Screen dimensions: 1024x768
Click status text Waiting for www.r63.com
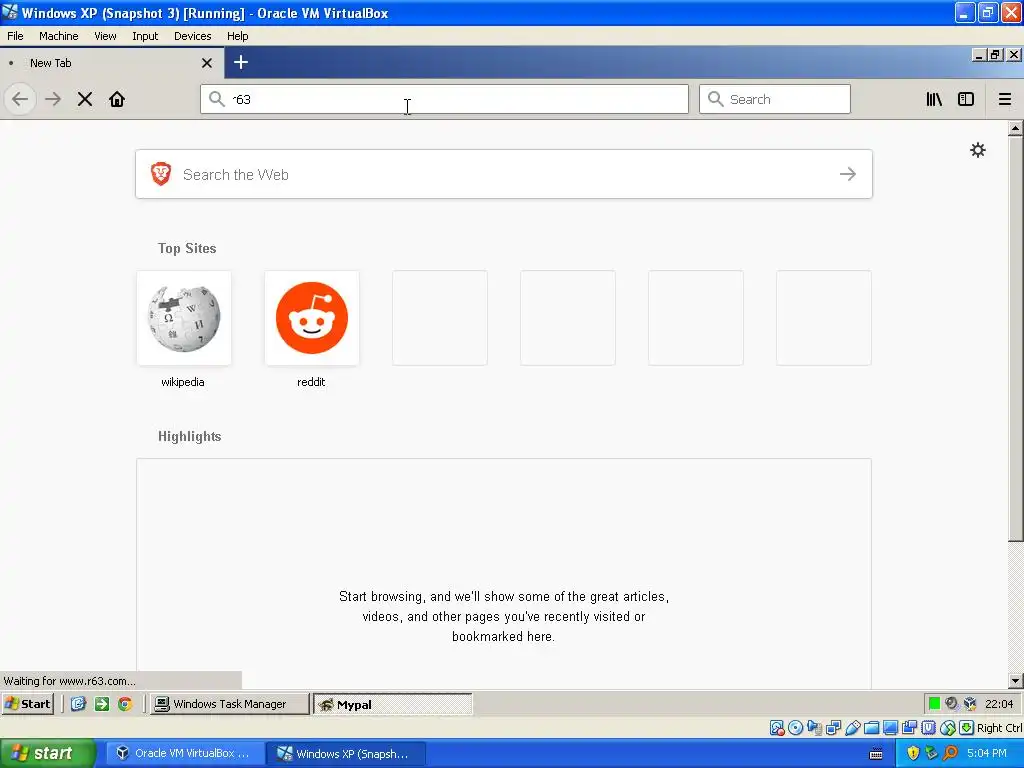coord(70,680)
